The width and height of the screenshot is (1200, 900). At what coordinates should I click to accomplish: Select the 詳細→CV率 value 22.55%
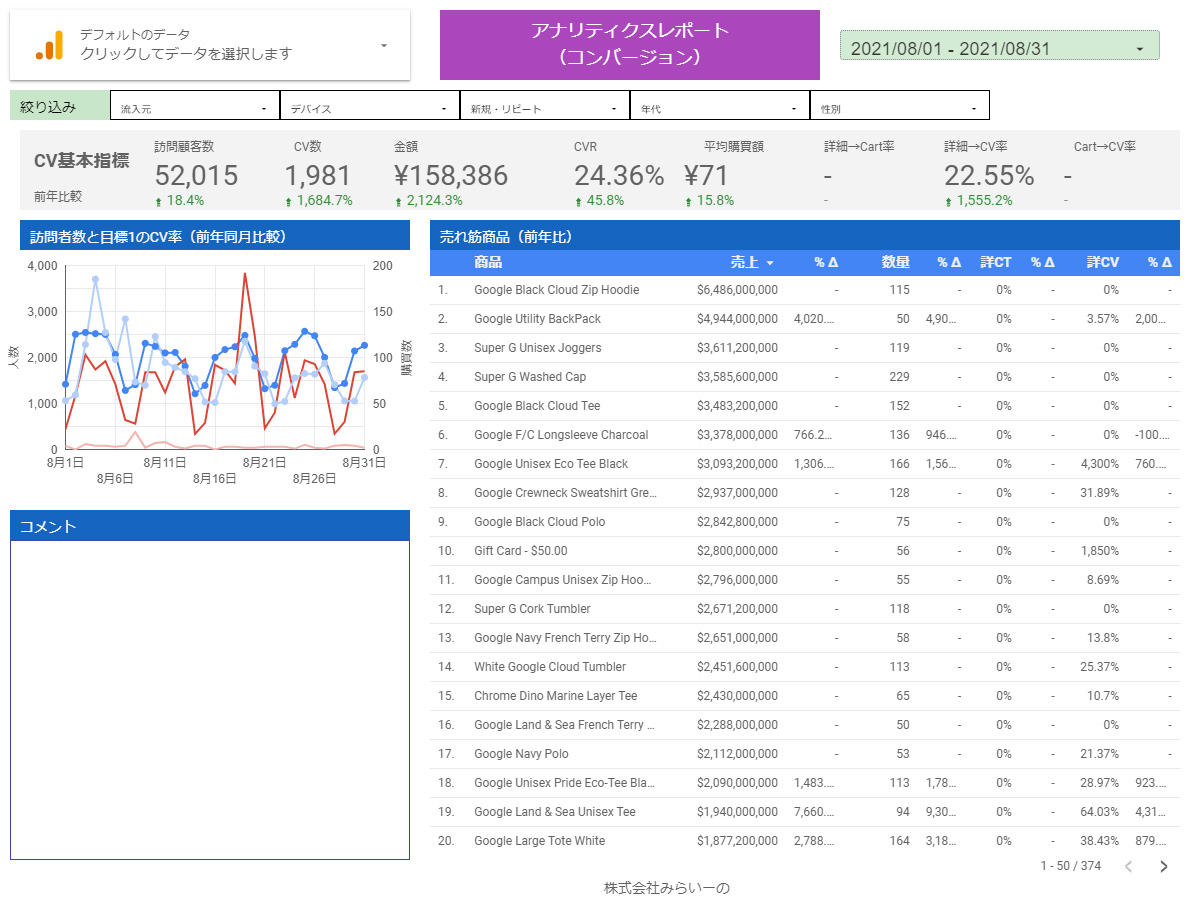[989, 176]
